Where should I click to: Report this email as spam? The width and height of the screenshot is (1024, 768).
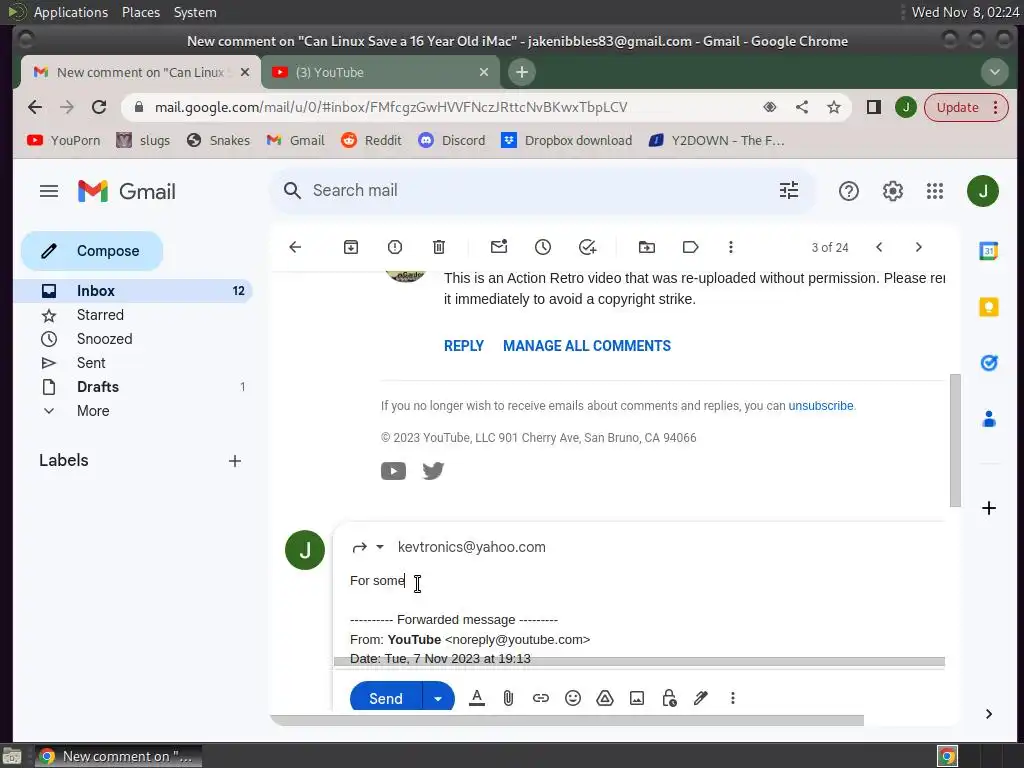(394, 247)
